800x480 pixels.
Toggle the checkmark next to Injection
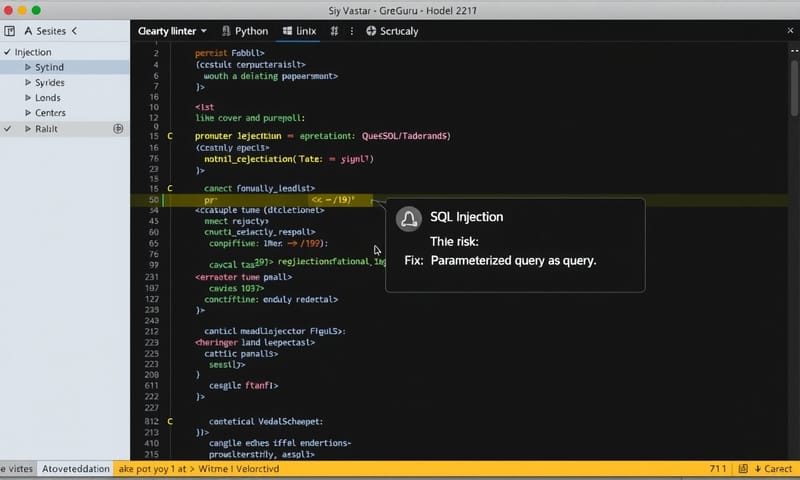[x=8, y=52]
